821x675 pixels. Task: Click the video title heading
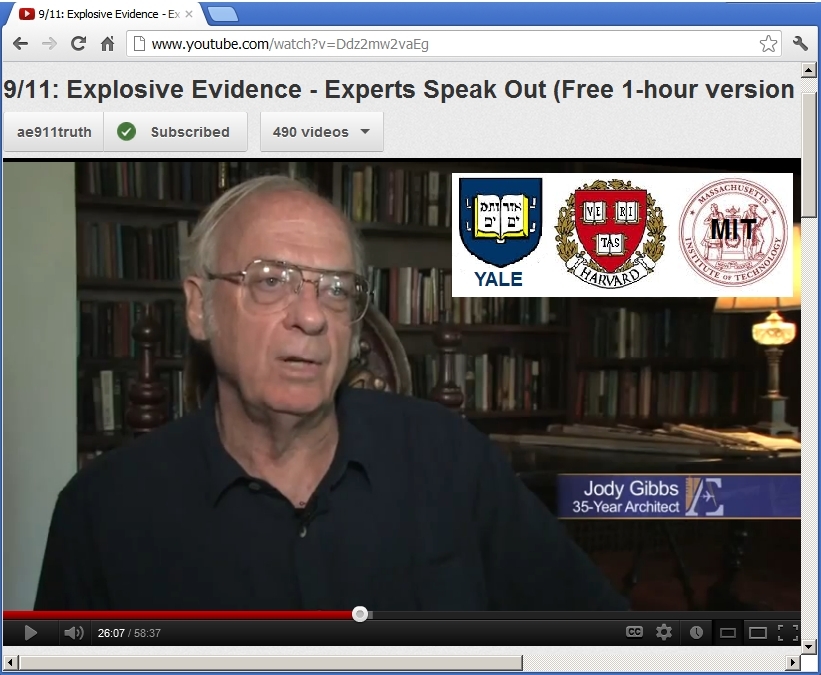[399, 89]
